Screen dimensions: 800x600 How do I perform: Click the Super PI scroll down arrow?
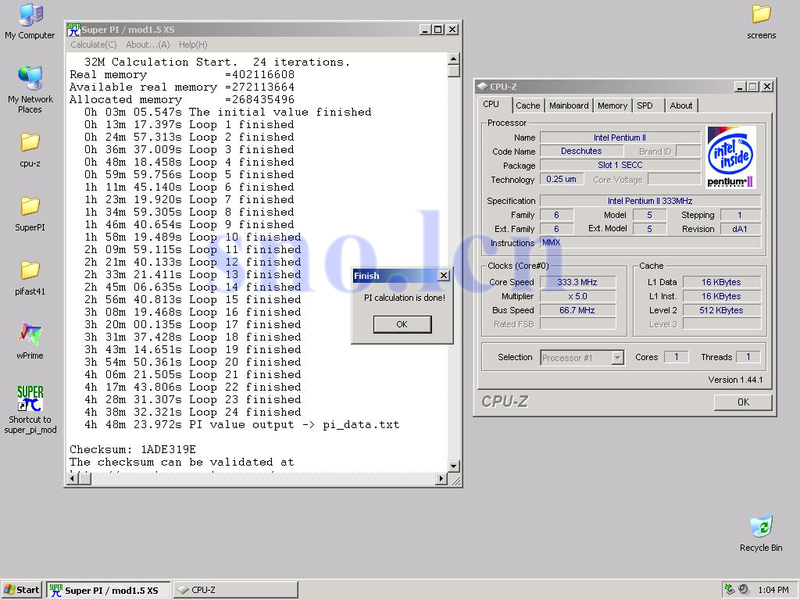click(454, 466)
